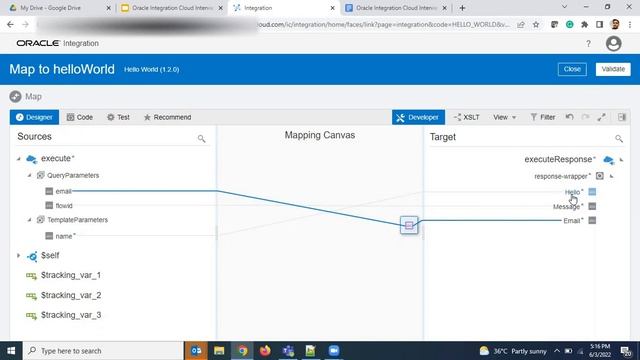Screen dimensions: 640x360
Task: Toggle Developer mode
Action: click(418, 117)
